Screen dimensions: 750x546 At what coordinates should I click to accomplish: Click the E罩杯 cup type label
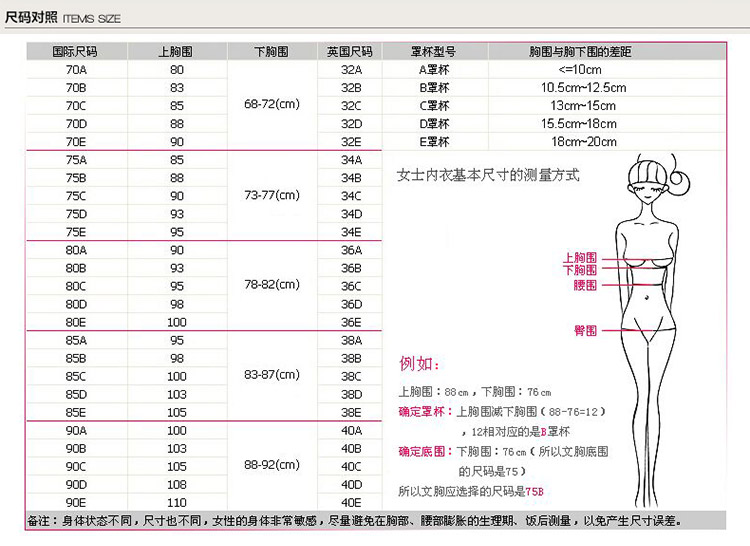tap(434, 141)
